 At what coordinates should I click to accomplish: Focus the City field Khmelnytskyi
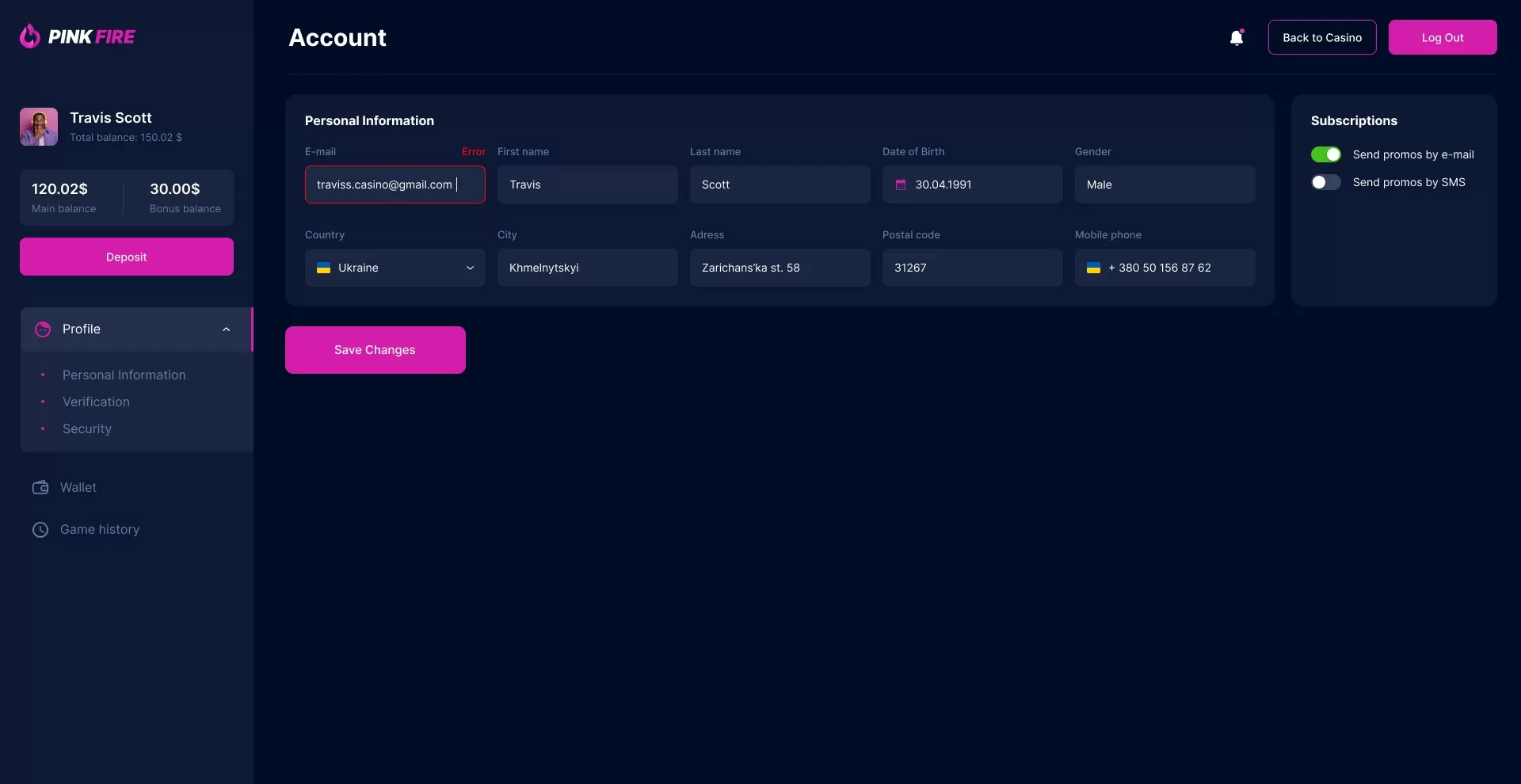[588, 268]
